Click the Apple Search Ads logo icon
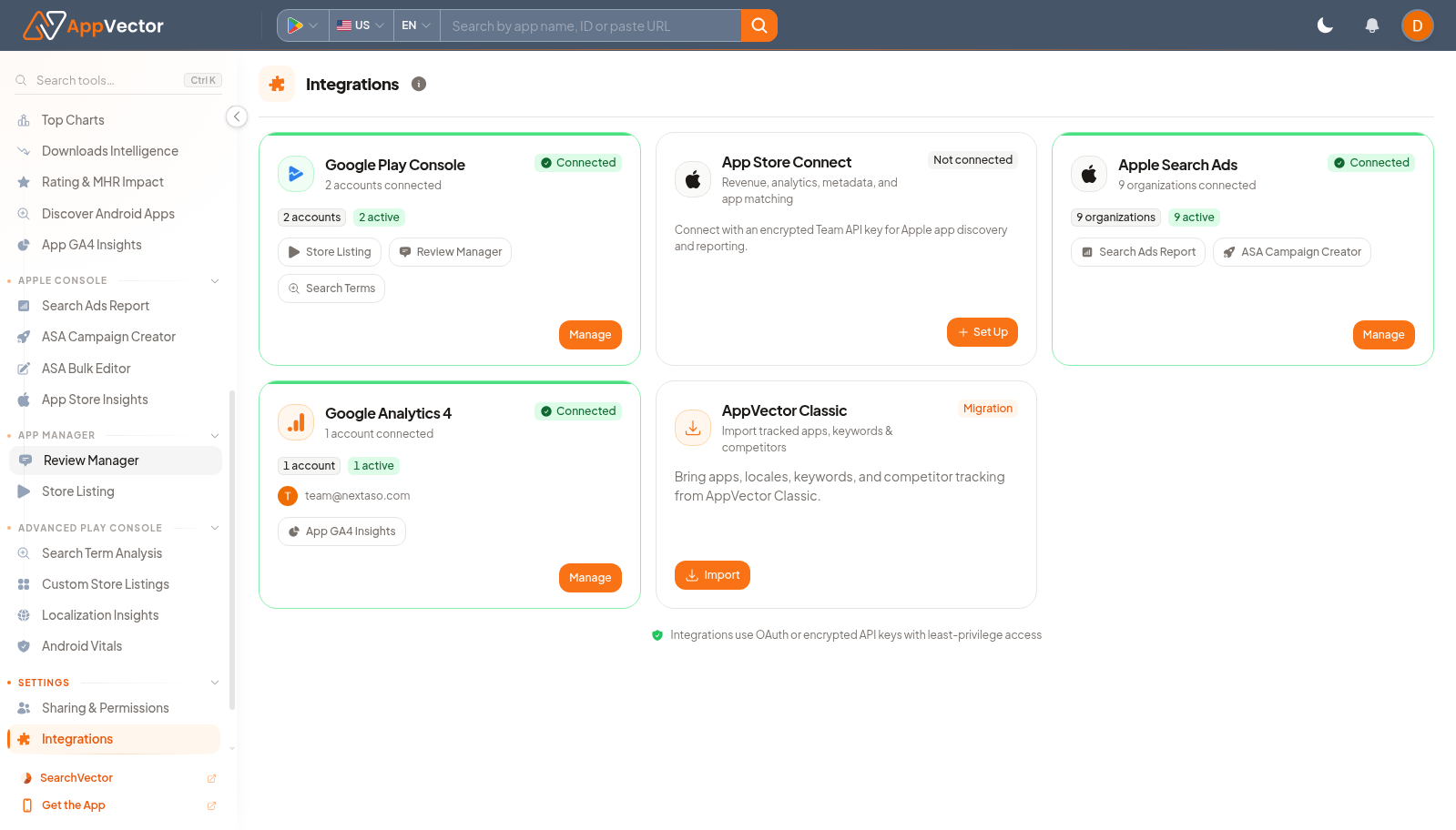The image size is (1456, 830). click(1089, 174)
